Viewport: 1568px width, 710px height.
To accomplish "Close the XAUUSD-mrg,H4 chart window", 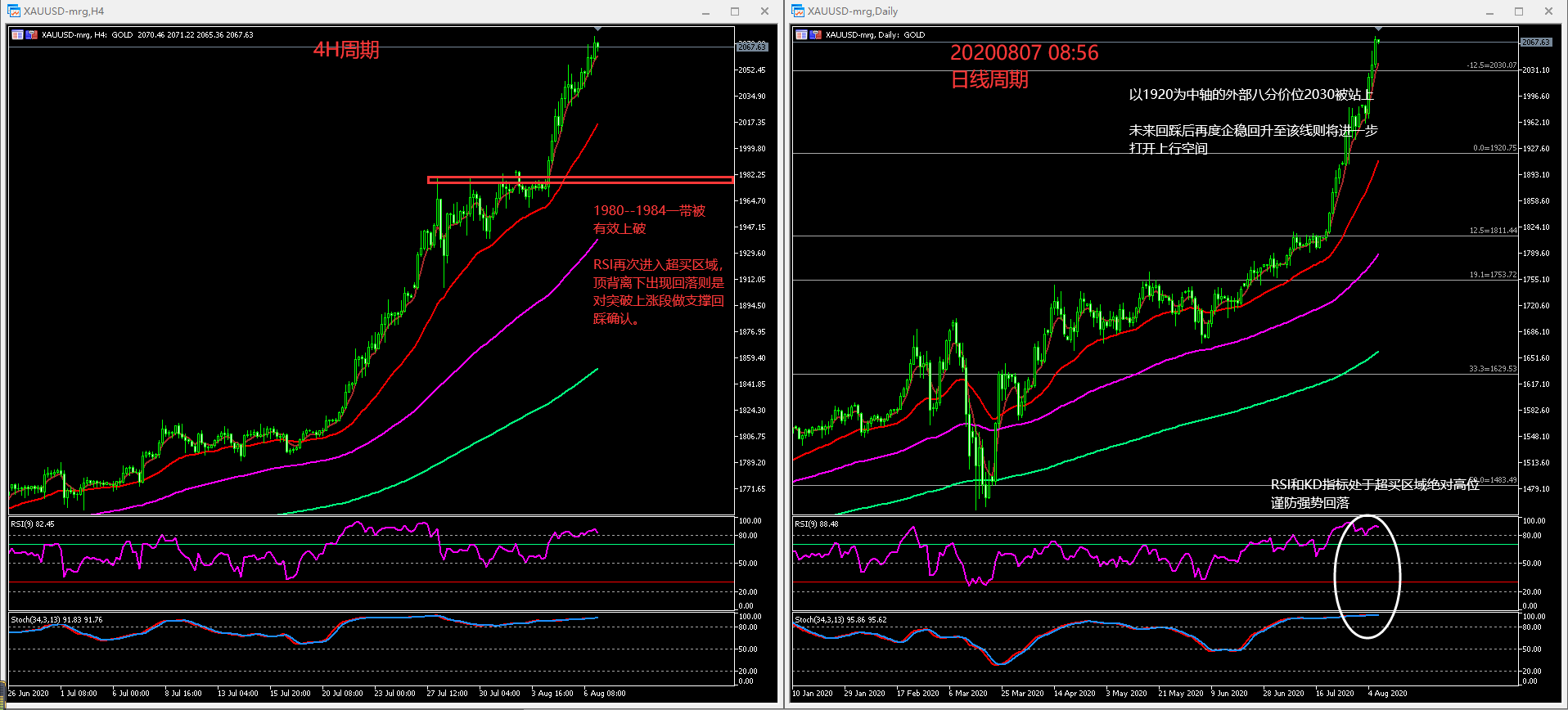I will point(764,11).
